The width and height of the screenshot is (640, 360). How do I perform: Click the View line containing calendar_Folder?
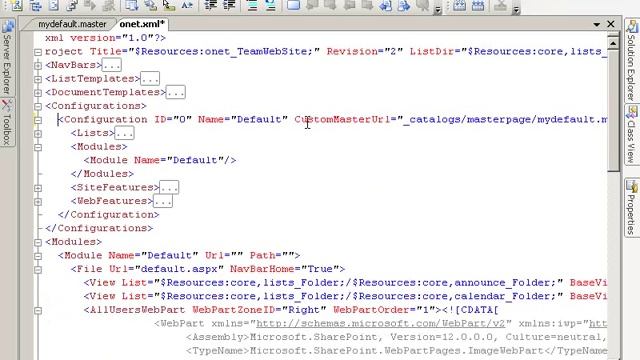(x=345, y=296)
